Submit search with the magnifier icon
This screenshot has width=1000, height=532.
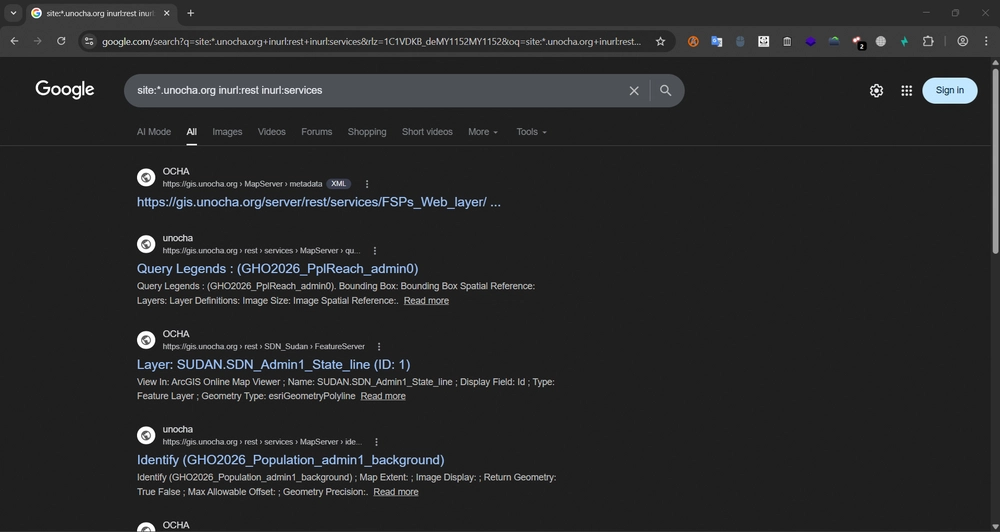[665, 91]
